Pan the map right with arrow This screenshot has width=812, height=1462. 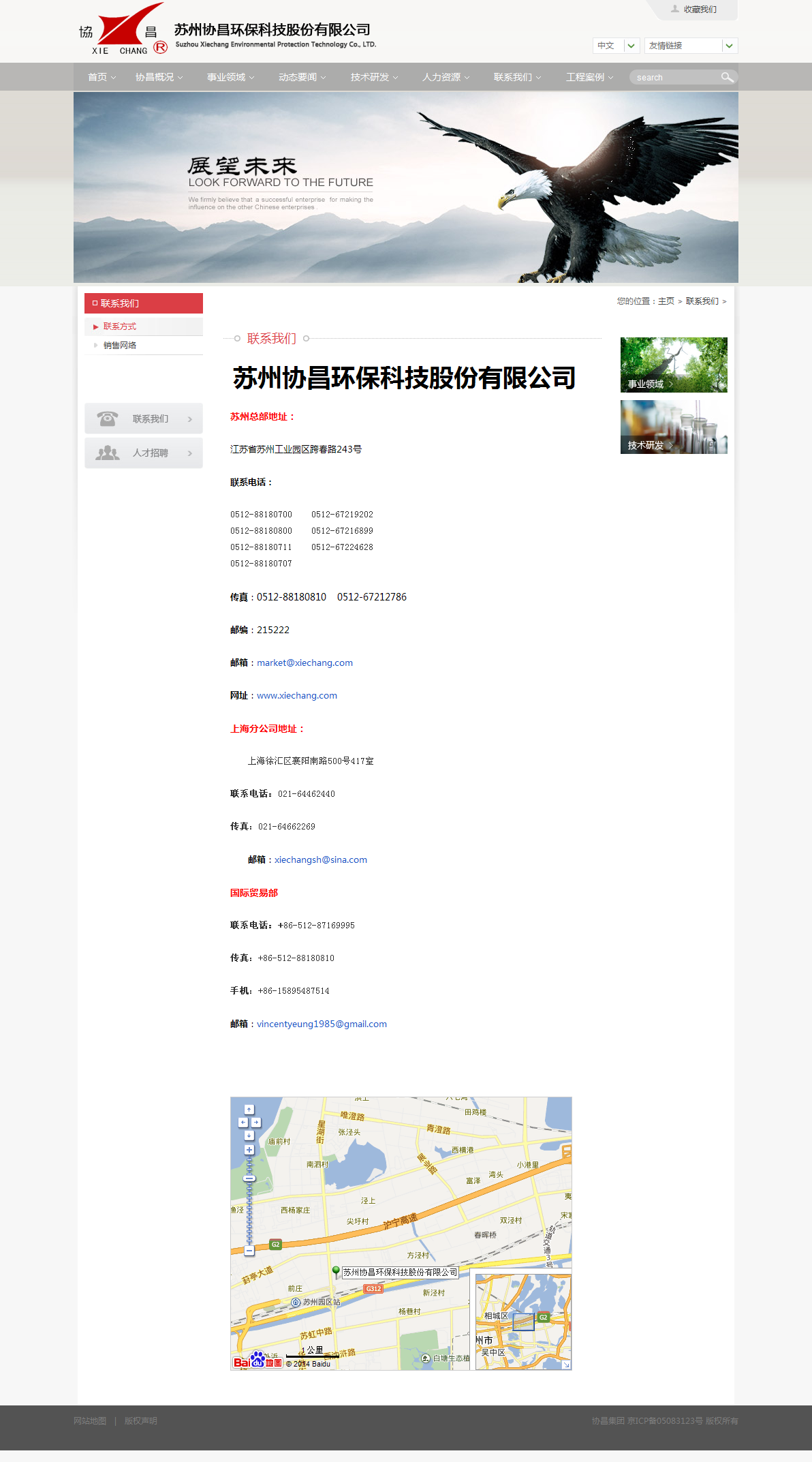coord(256,1123)
